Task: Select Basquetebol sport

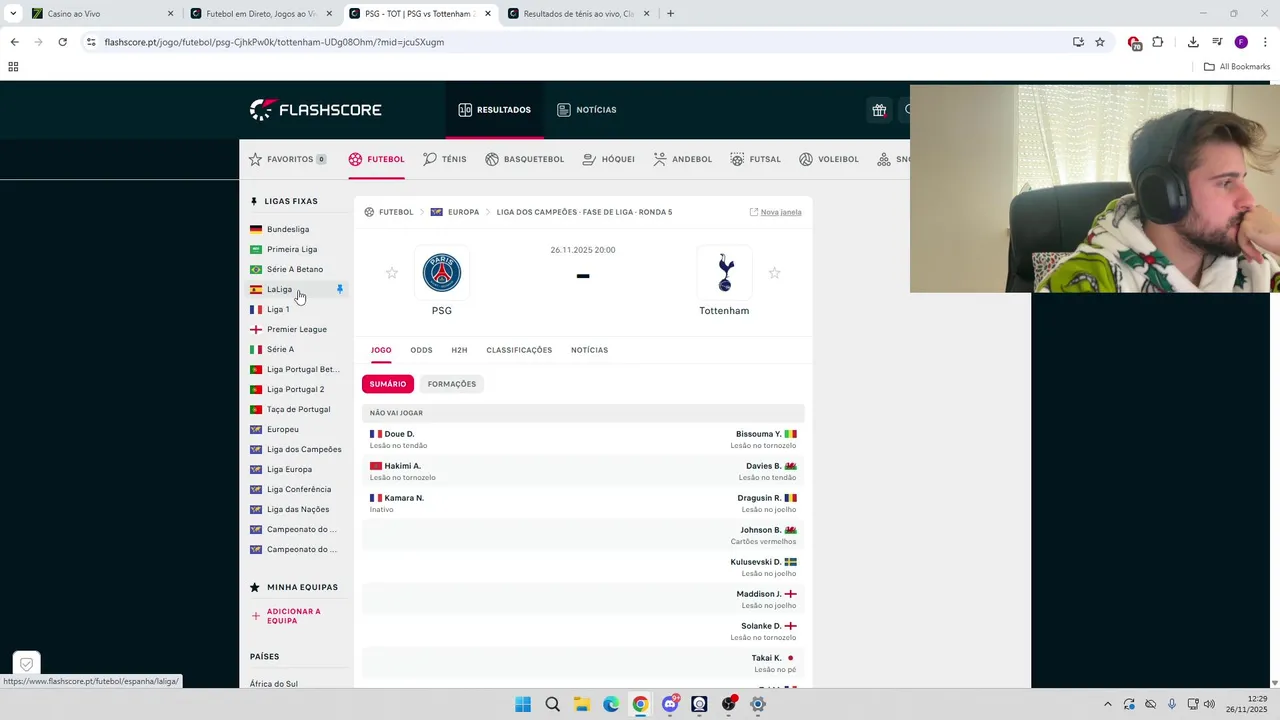Action: pos(525,159)
